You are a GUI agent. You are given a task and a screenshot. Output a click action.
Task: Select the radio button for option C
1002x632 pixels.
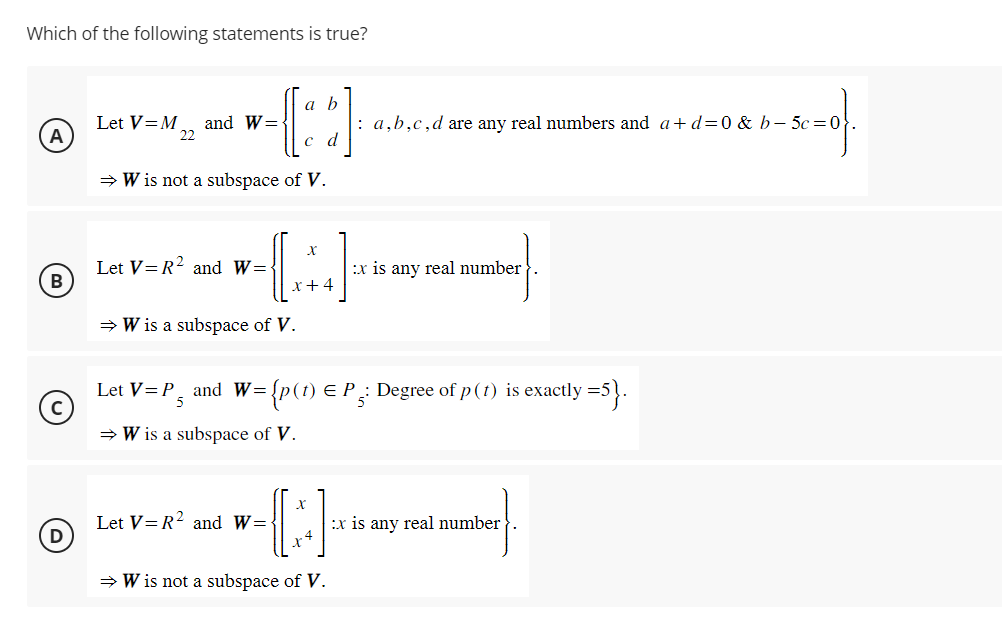[57, 406]
